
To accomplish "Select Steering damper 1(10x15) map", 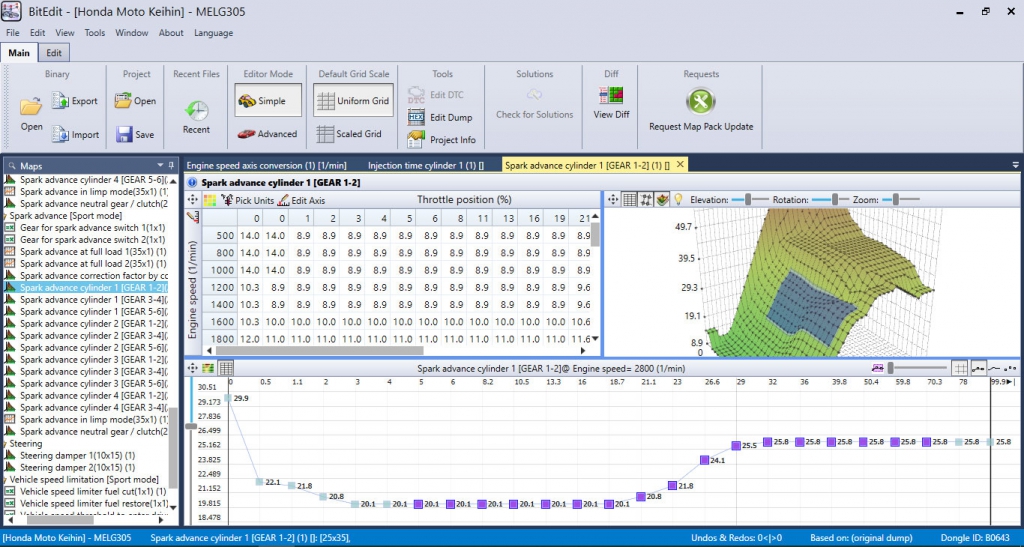I will click(78, 456).
